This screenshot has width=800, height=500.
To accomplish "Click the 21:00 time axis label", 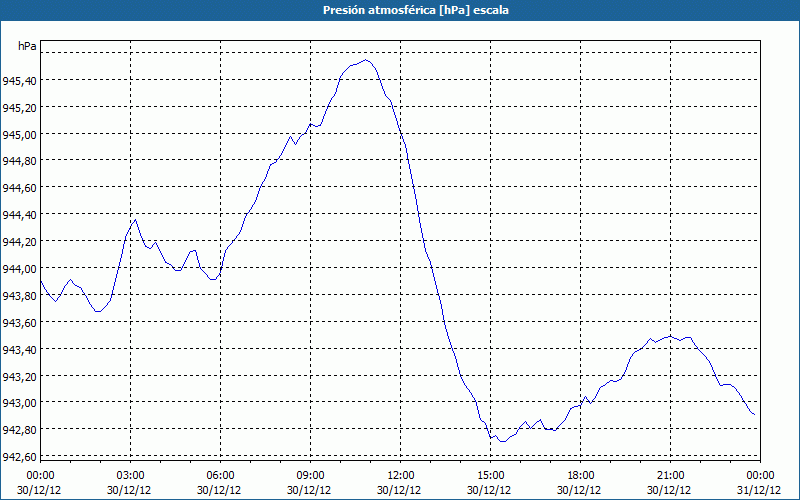I will pos(670,476).
